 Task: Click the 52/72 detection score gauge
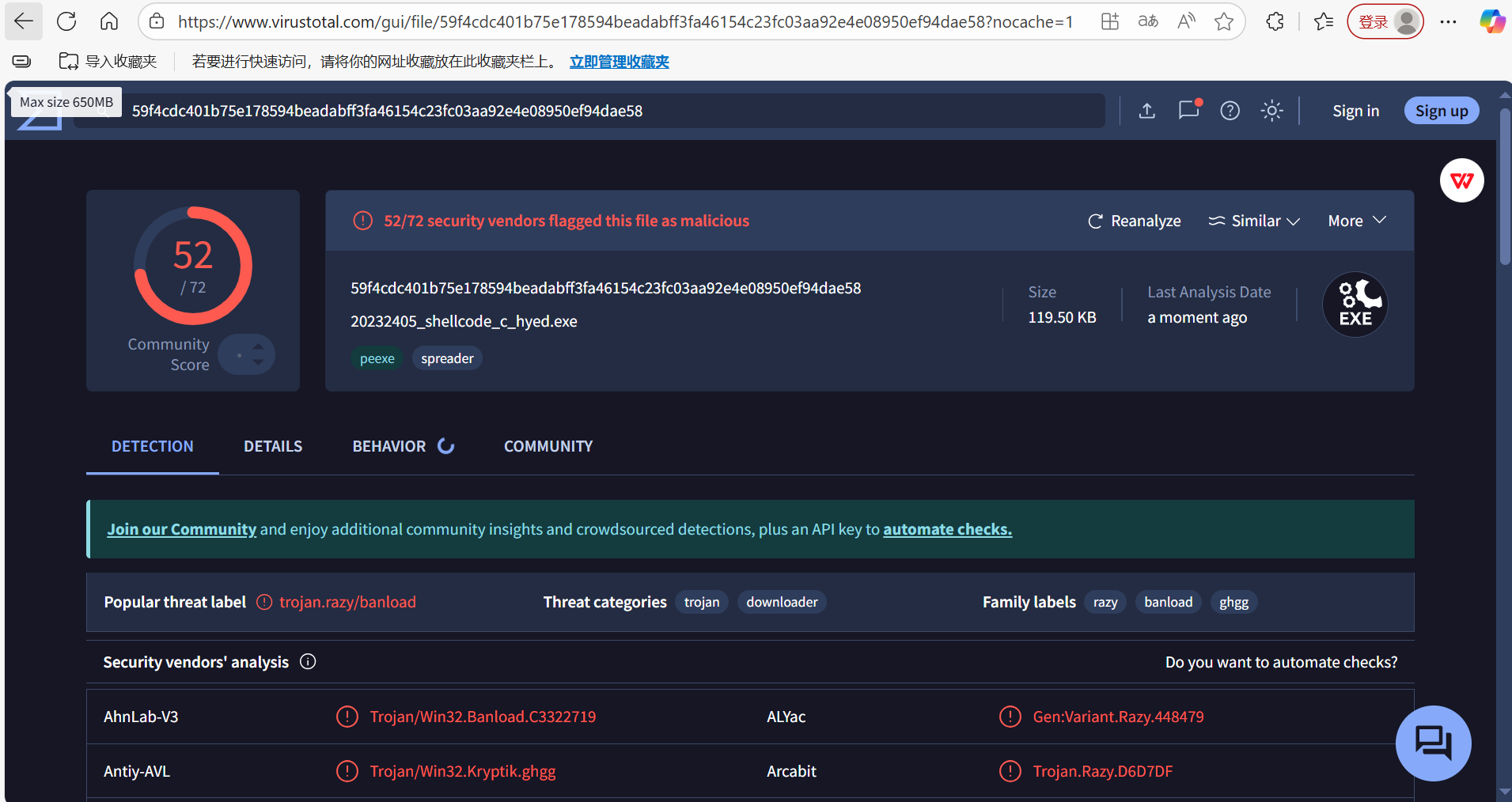click(193, 266)
